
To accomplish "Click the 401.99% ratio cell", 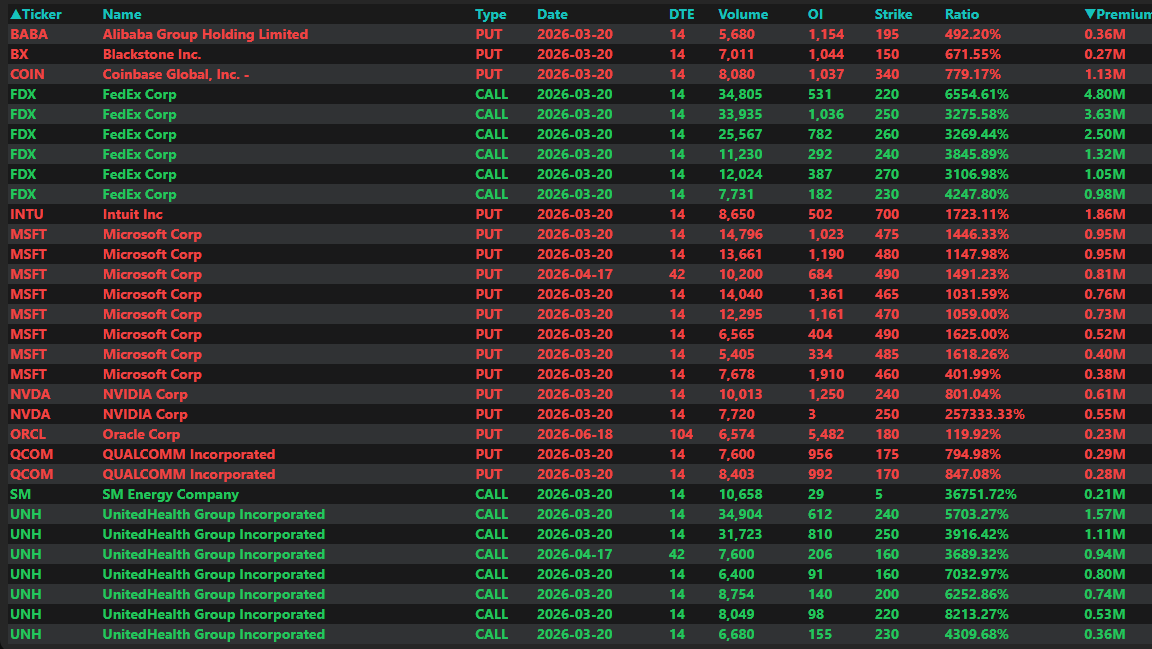I will [x=973, y=373].
